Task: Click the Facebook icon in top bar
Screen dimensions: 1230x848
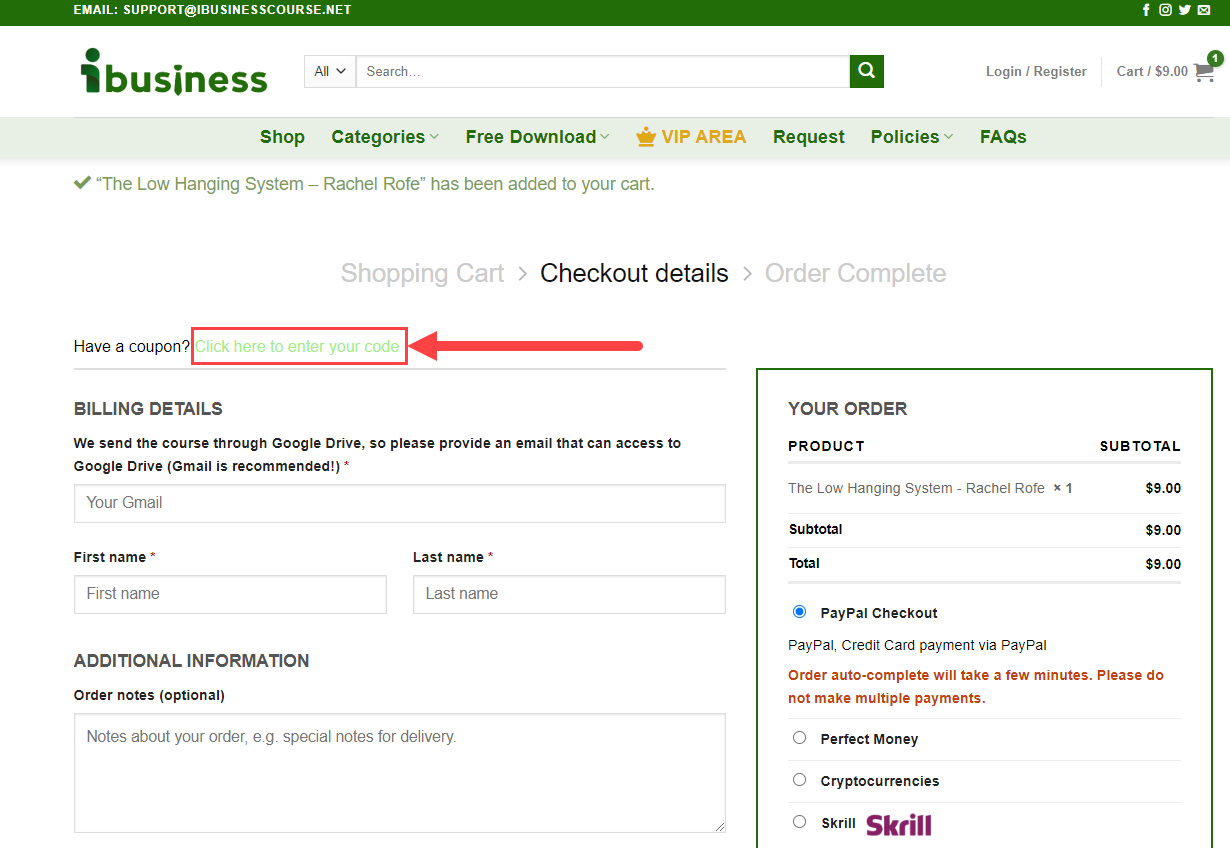Action: pos(1146,10)
